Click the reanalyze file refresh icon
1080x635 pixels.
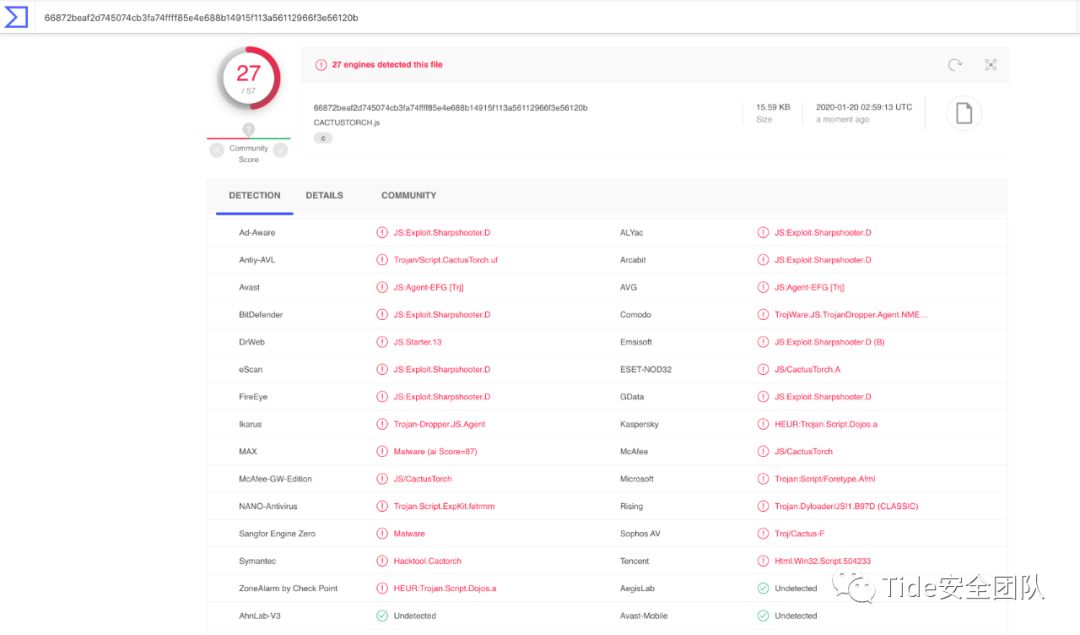click(x=955, y=65)
